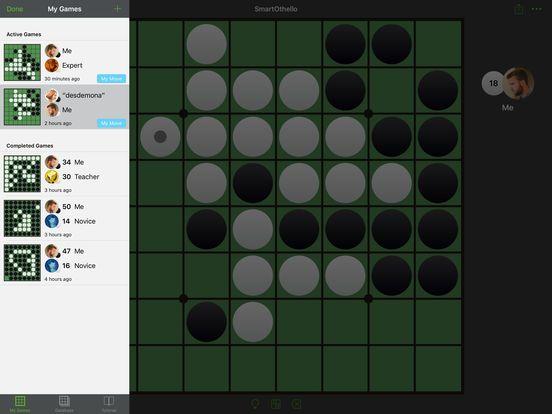552x414 pixels.
Task: Tap My Move badge on desdemona game
Action: (111, 123)
